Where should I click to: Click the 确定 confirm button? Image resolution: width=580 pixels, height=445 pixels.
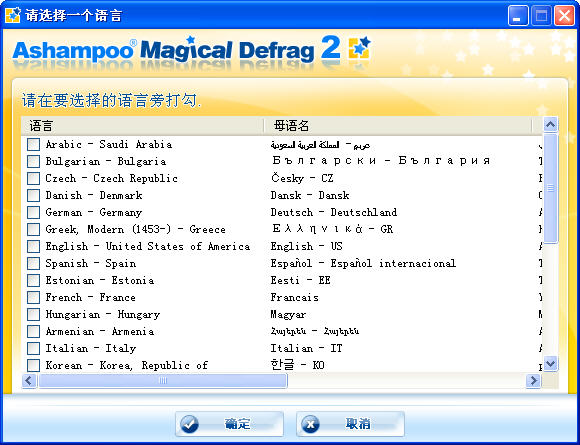229,424
